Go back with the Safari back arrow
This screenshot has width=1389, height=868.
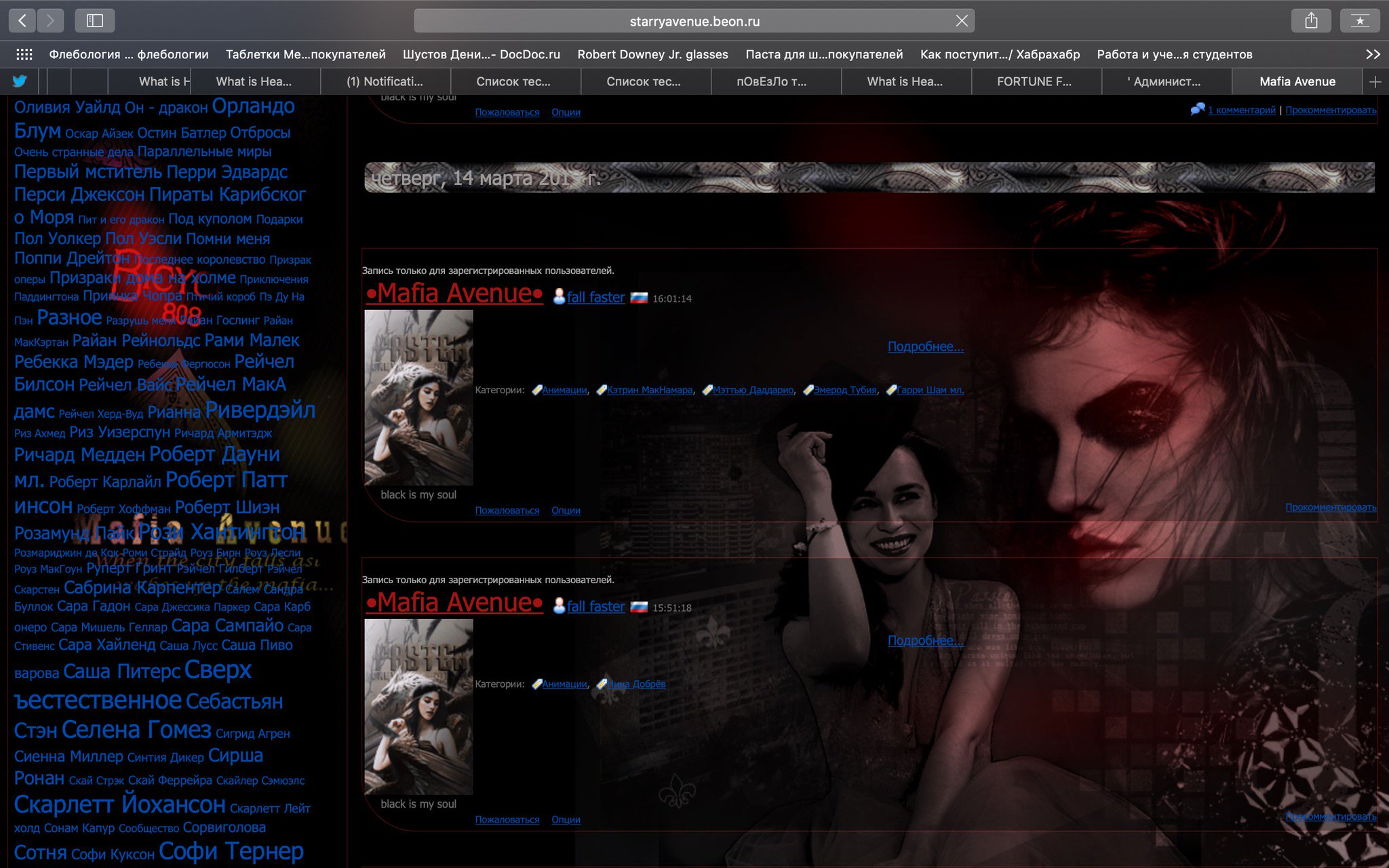[22, 21]
